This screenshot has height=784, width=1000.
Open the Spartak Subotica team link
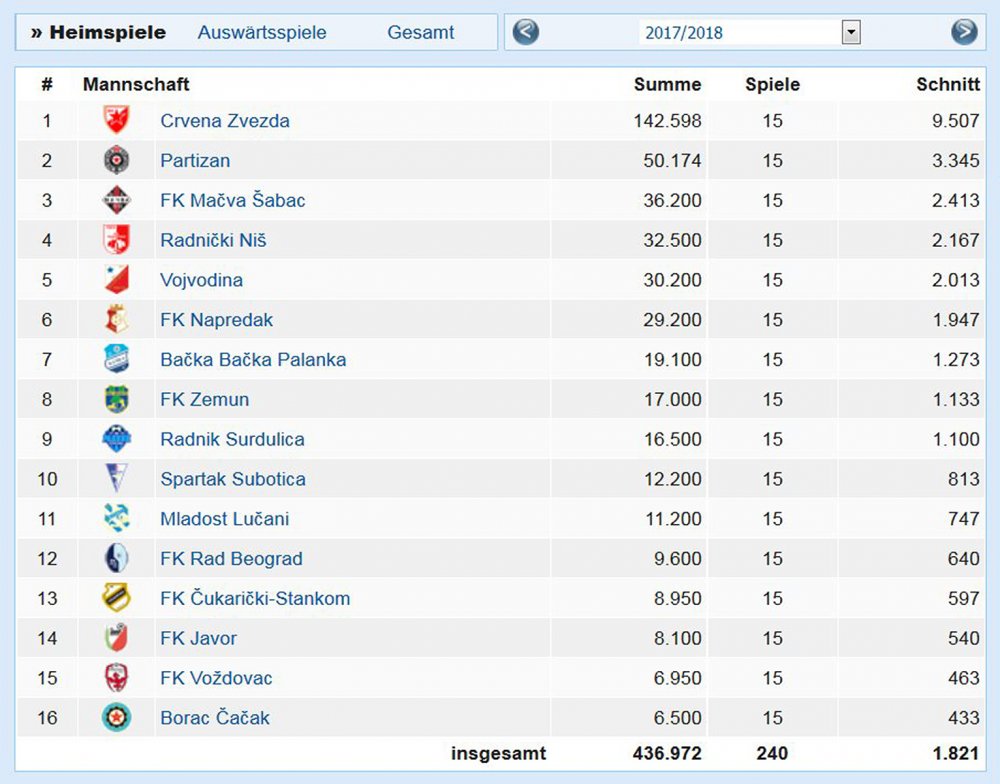click(x=233, y=479)
